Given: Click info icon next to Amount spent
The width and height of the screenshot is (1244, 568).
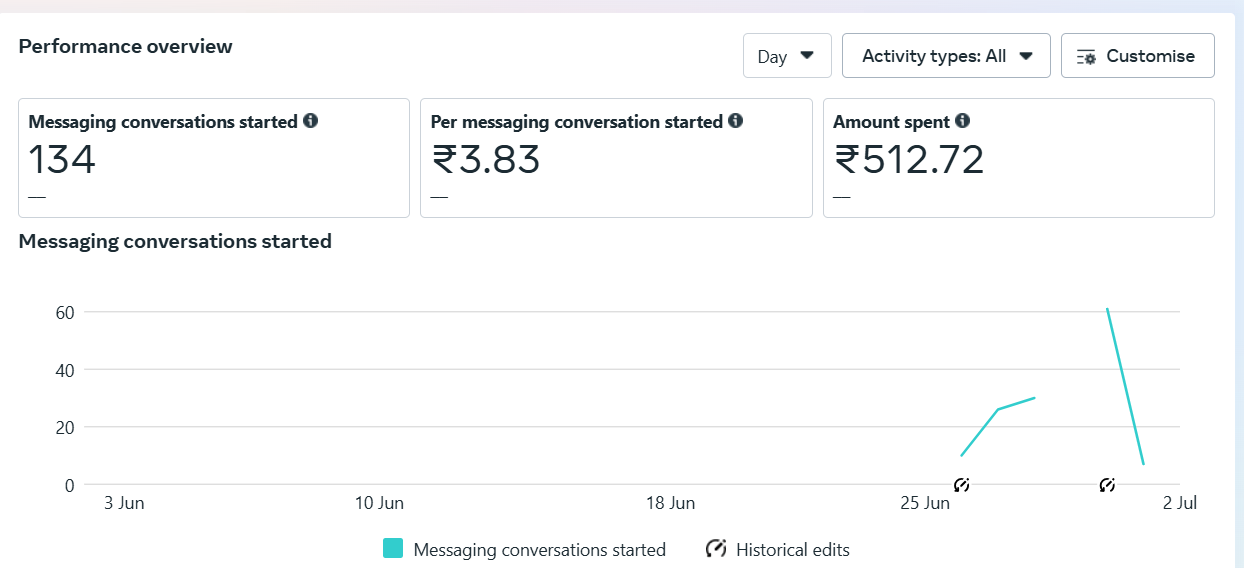Looking at the screenshot, I should 962,121.
